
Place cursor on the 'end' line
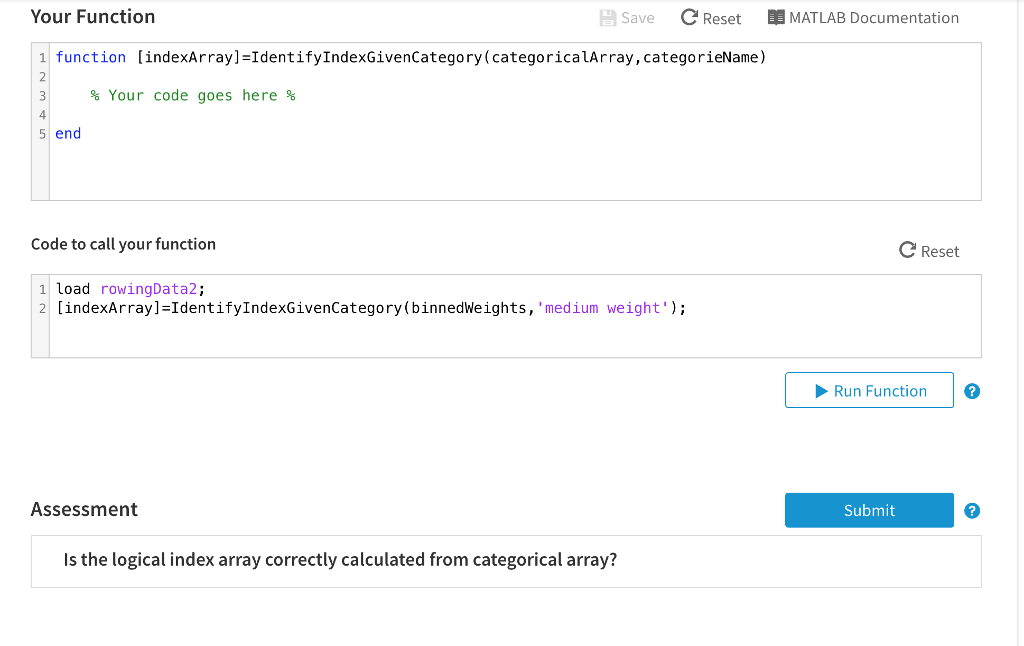68,133
